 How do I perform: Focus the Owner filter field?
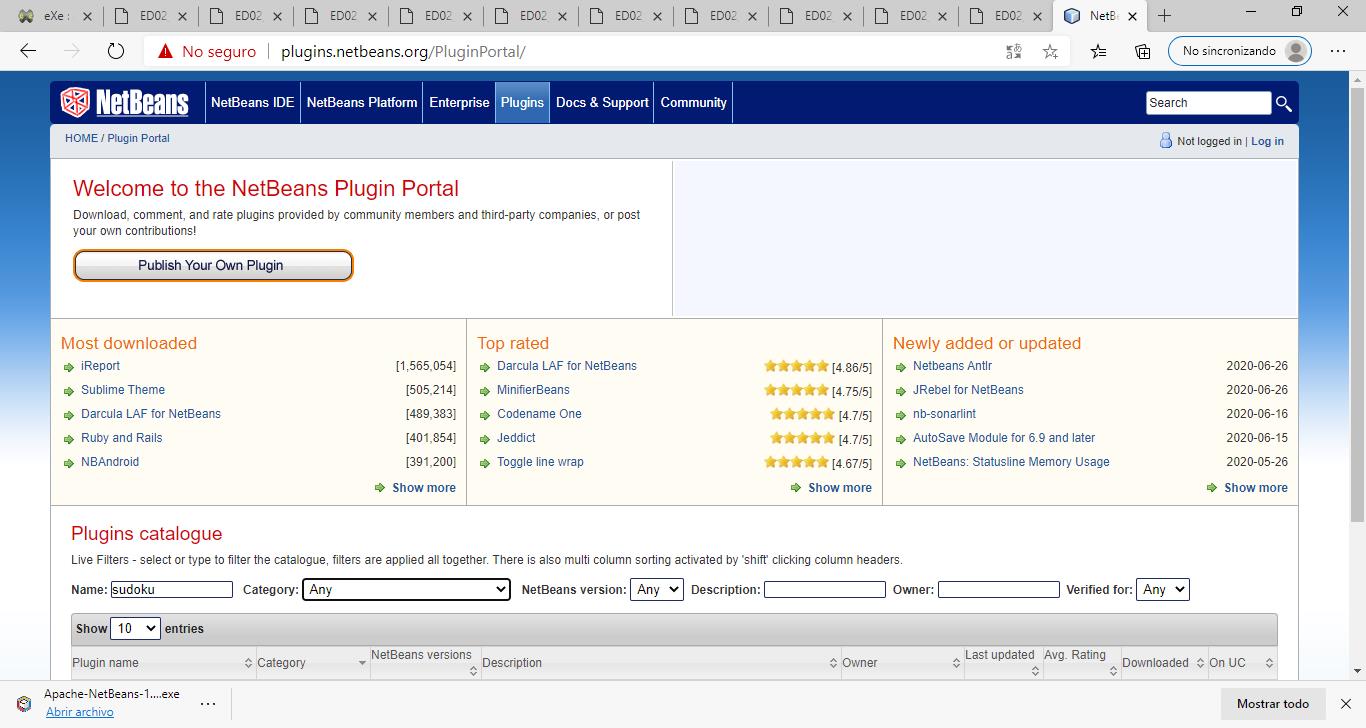coord(999,590)
